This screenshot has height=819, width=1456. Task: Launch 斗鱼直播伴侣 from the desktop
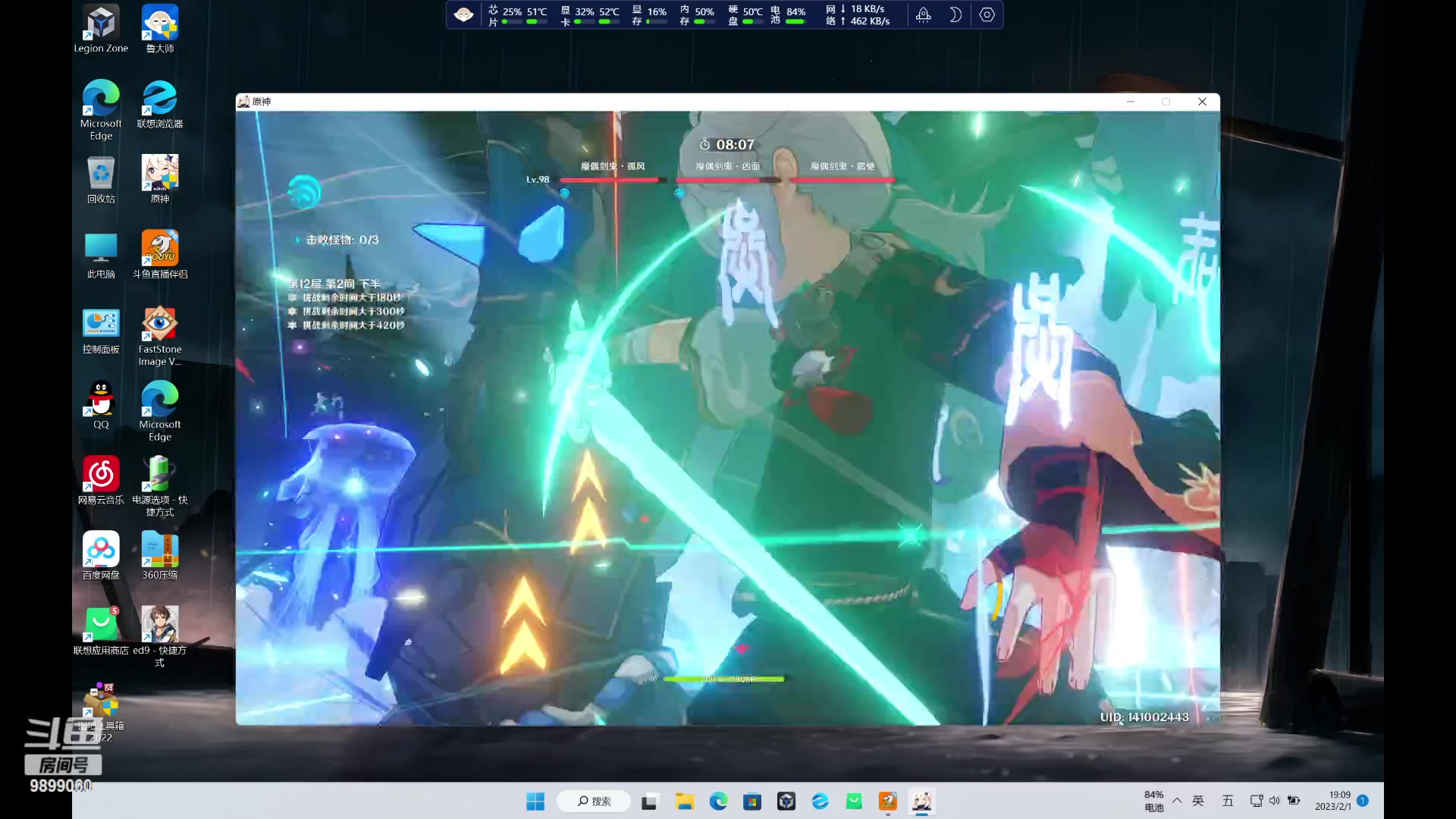click(x=160, y=254)
